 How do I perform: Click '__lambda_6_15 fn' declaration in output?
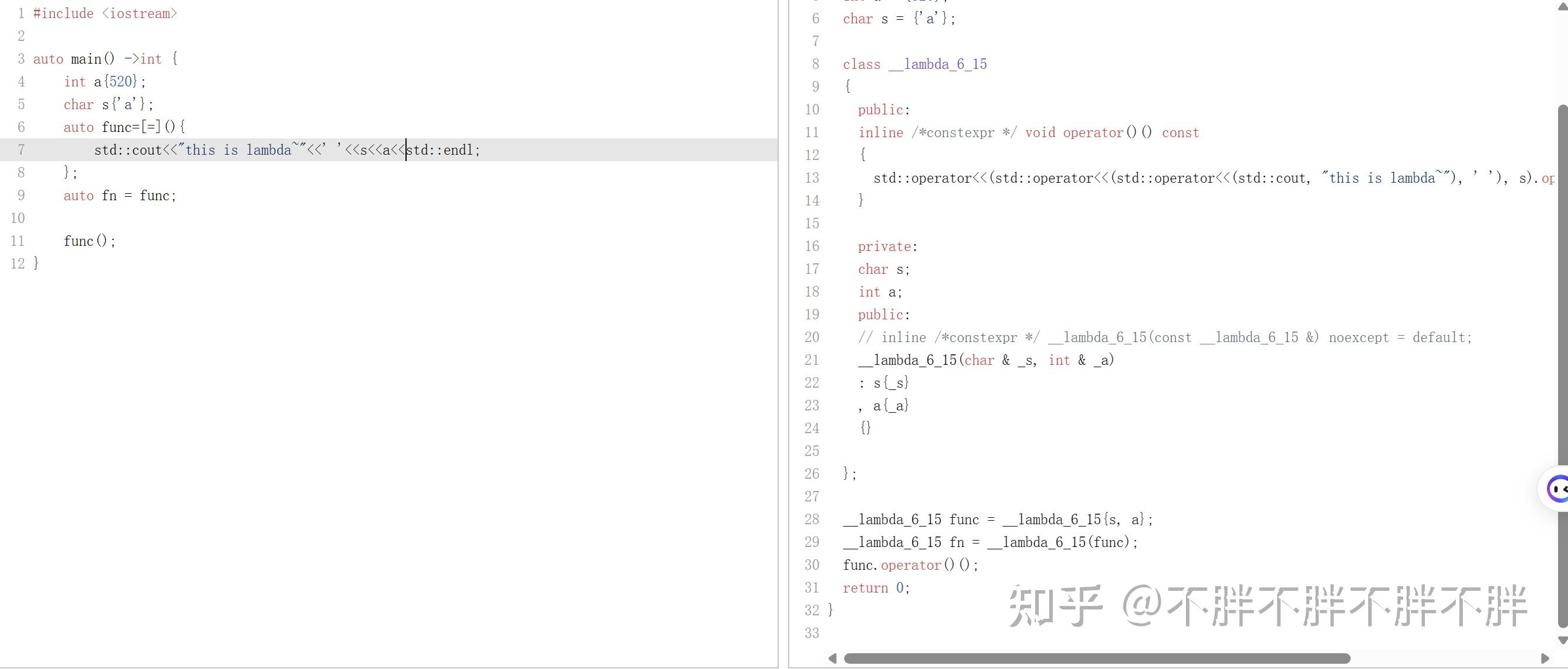[x=903, y=542]
